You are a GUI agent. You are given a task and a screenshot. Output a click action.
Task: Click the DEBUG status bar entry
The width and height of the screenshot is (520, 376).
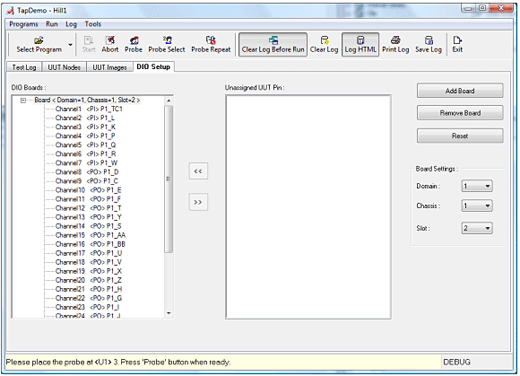[x=457, y=362]
